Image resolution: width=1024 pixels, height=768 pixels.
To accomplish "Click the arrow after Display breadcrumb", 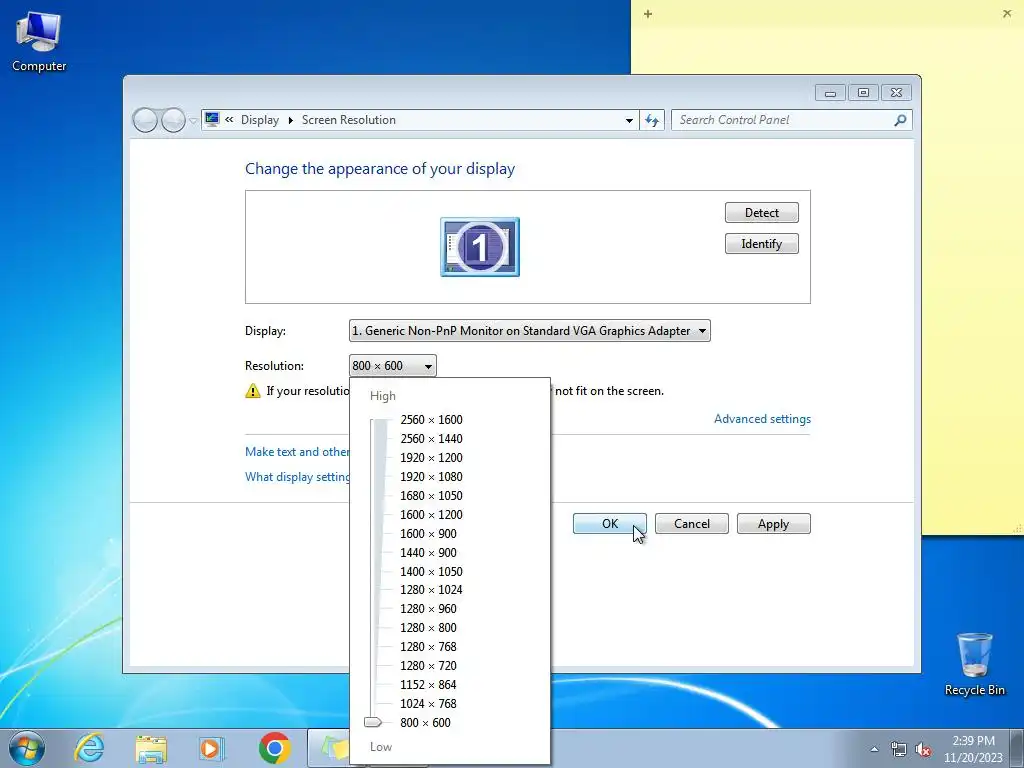I will 291,120.
